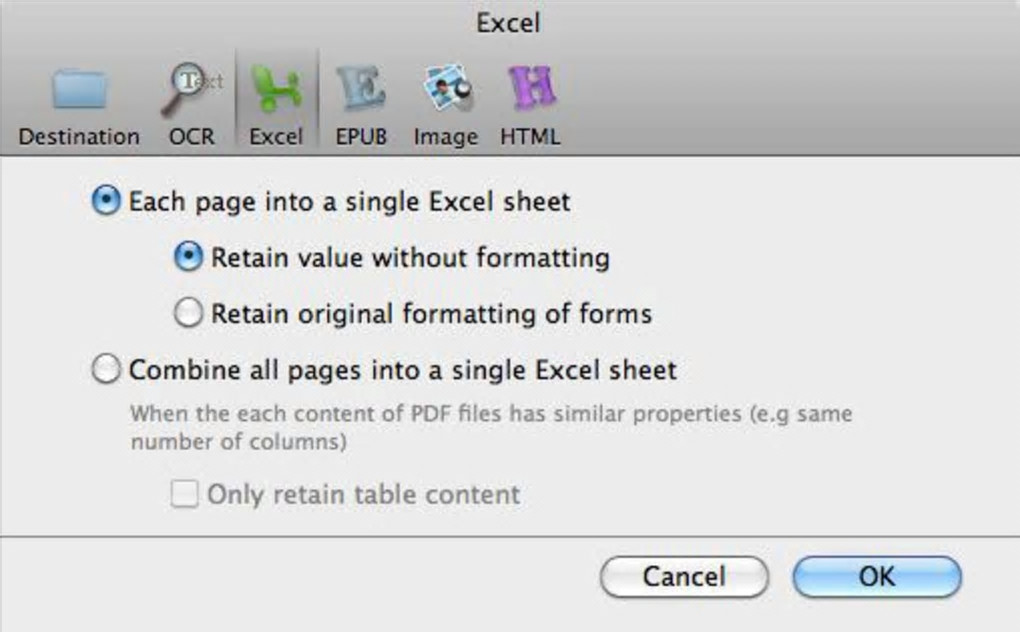Click the OCR magnifying glass icon
Screen dimensions: 1020x632
click(x=190, y=90)
